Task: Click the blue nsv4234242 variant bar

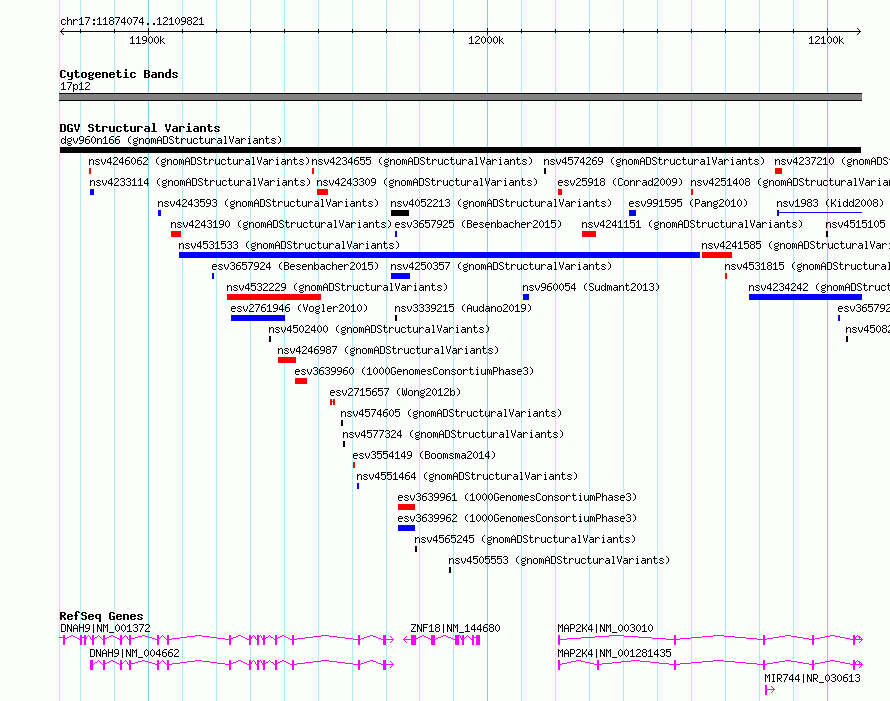Action: tap(805, 297)
